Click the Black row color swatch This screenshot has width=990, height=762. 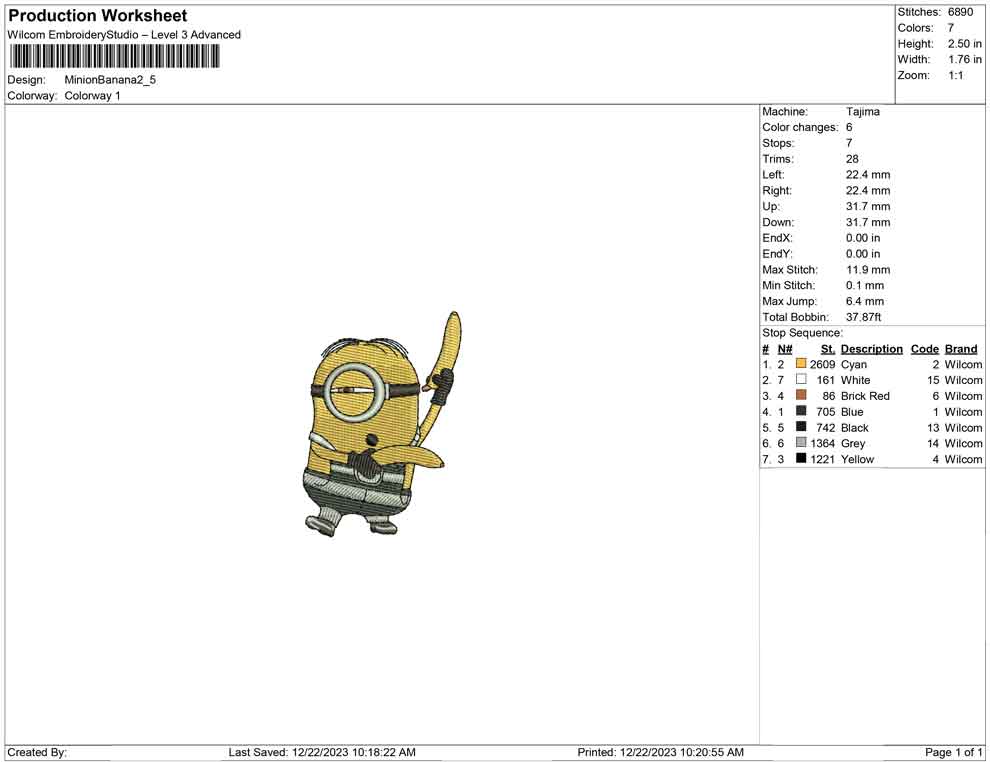[x=801, y=427]
